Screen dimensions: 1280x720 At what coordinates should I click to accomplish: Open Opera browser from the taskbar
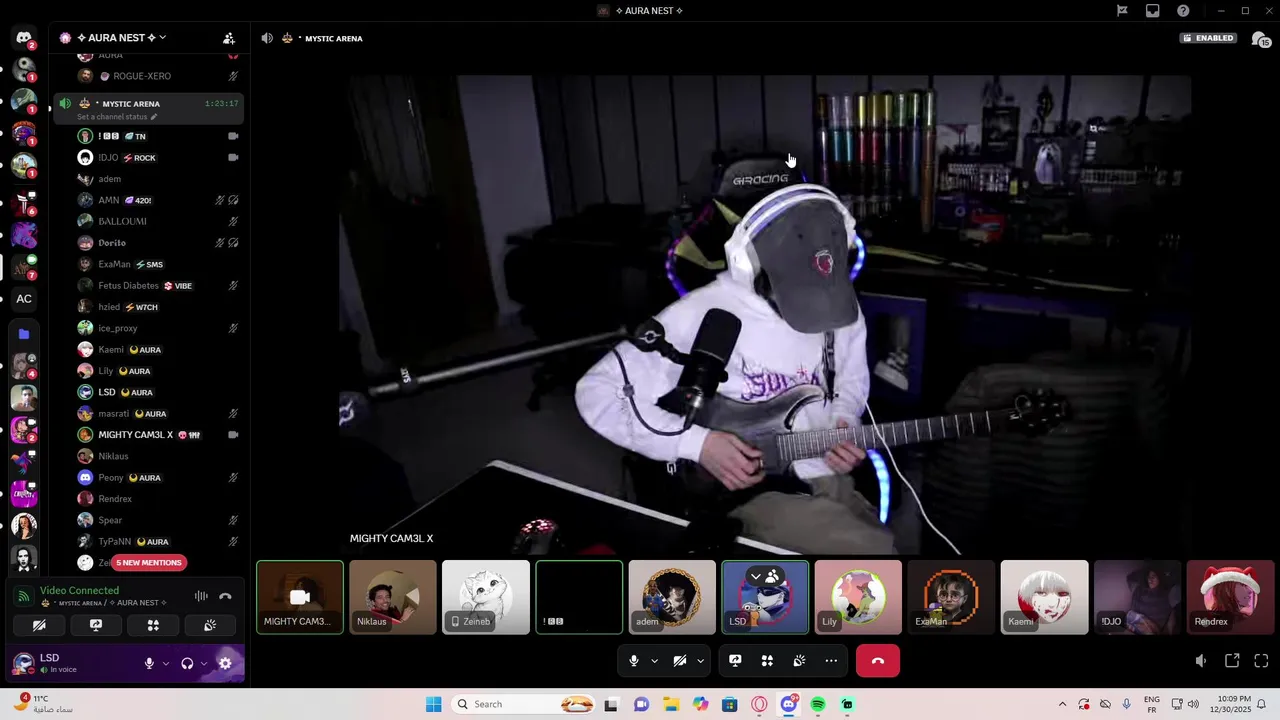point(760,704)
